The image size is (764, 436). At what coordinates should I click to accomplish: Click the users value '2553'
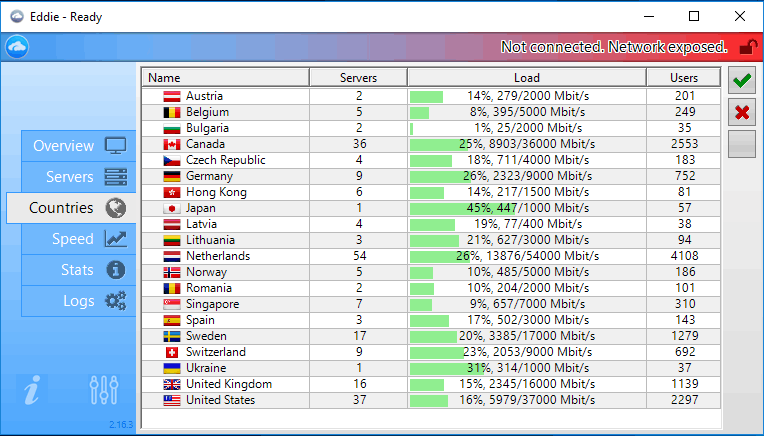tap(685, 144)
